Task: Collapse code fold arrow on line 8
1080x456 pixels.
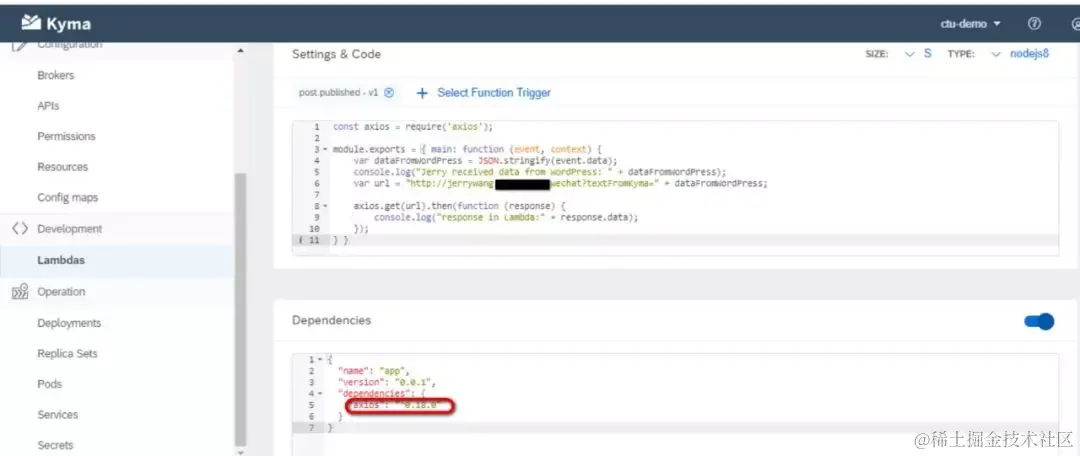Action: point(324,205)
